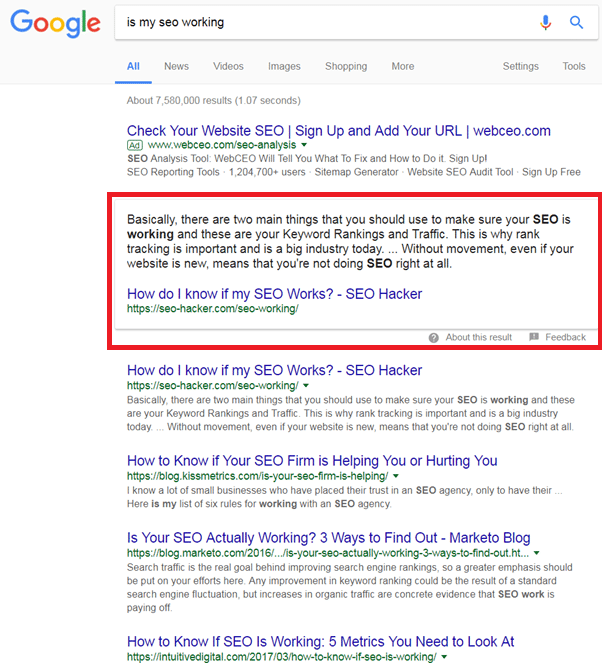Open the featured snippet SEO Hacker link
Viewport: 602px width, 663px height.
tap(274, 294)
